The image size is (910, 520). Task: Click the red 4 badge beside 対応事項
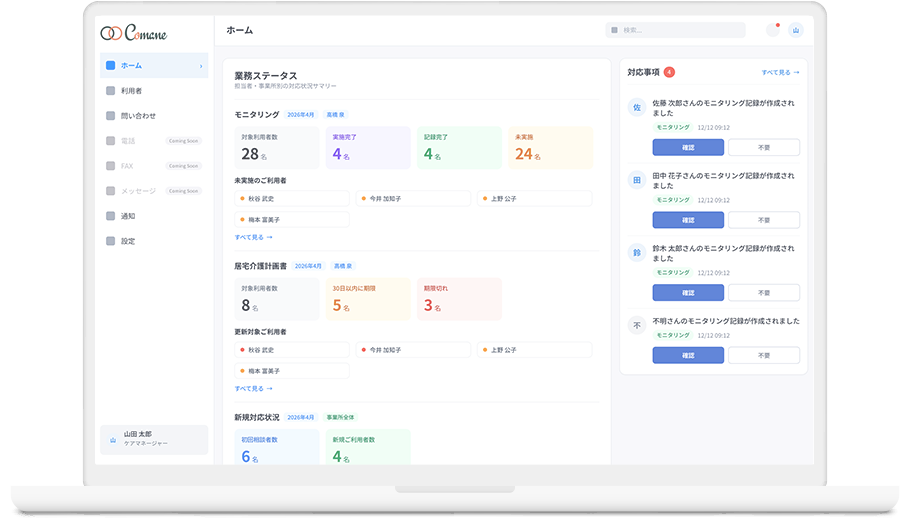(x=669, y=72)
